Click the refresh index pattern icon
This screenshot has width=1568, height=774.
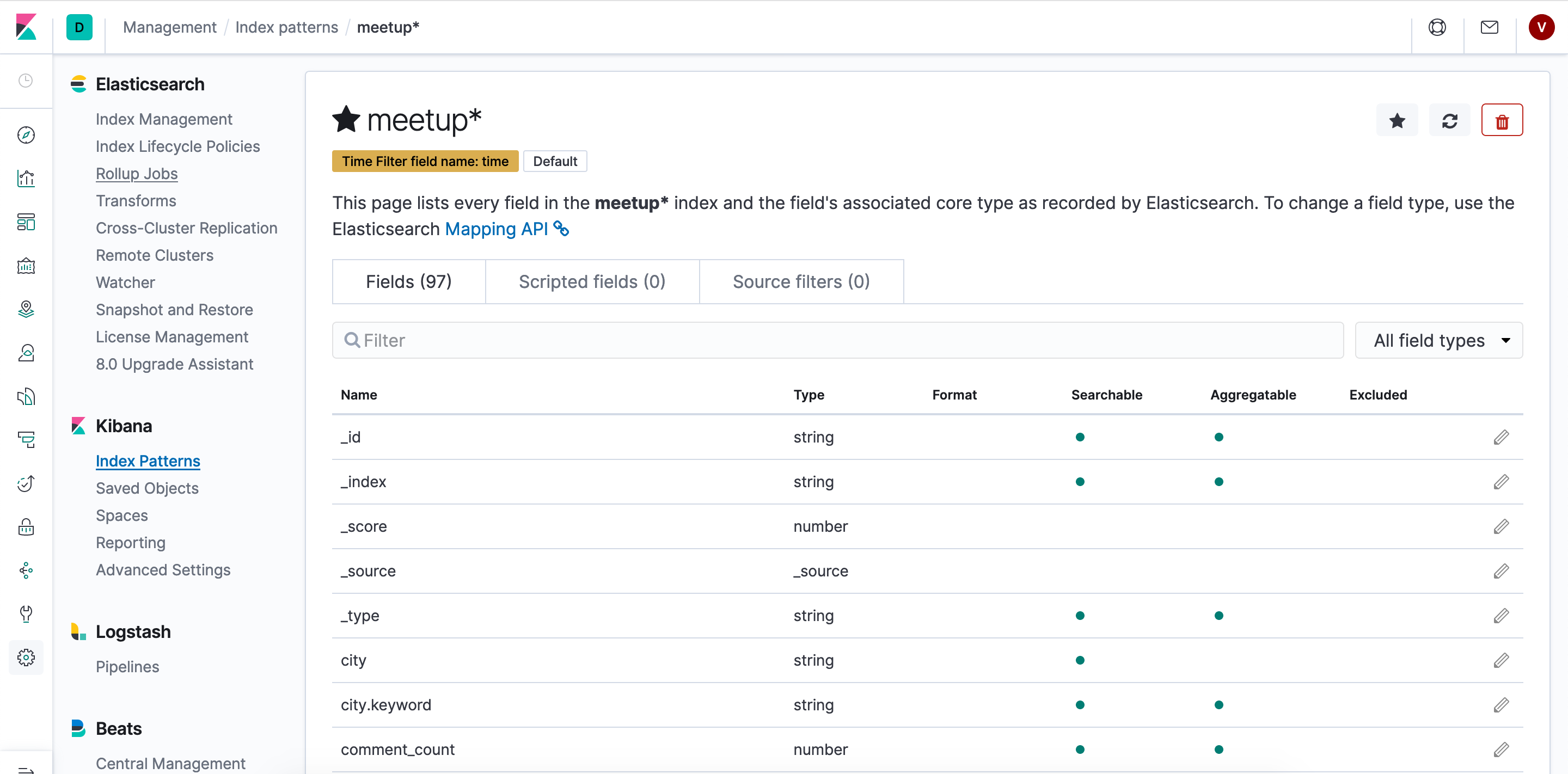click(1450, 119)
